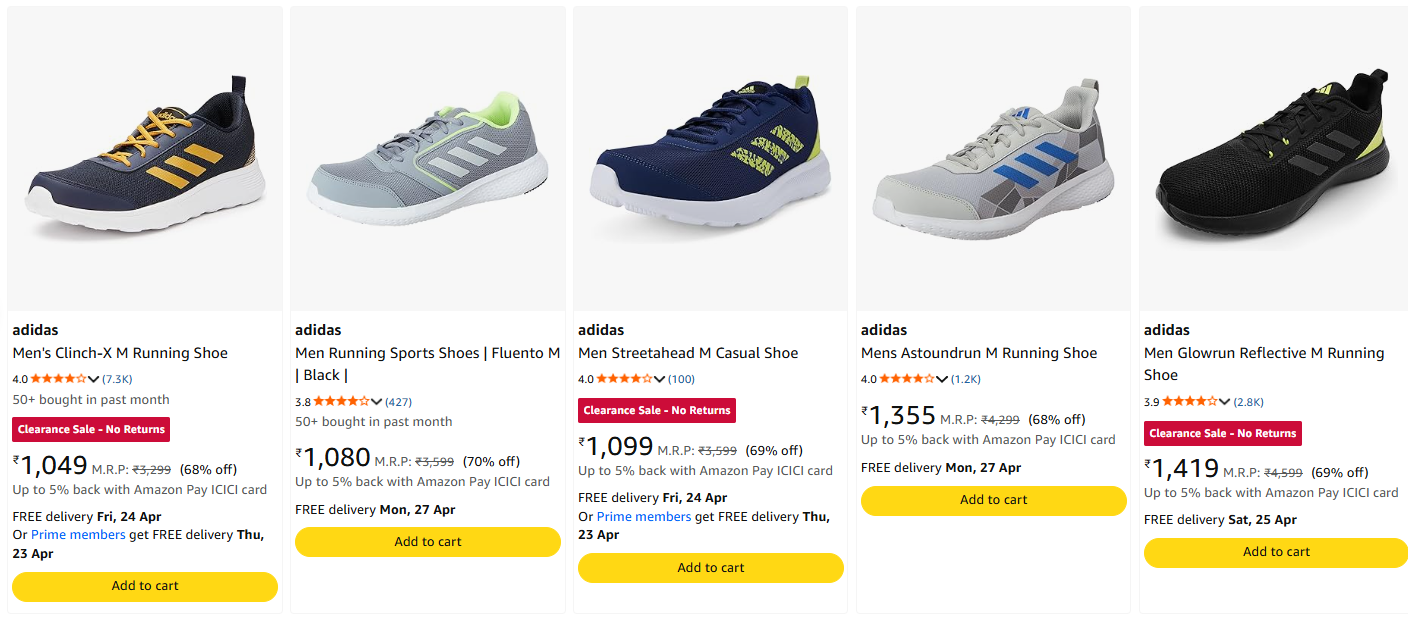Click star rating icons of Glowrun shoe
The height and width of the screenshot is (620, 1408).
point(1190,401)
